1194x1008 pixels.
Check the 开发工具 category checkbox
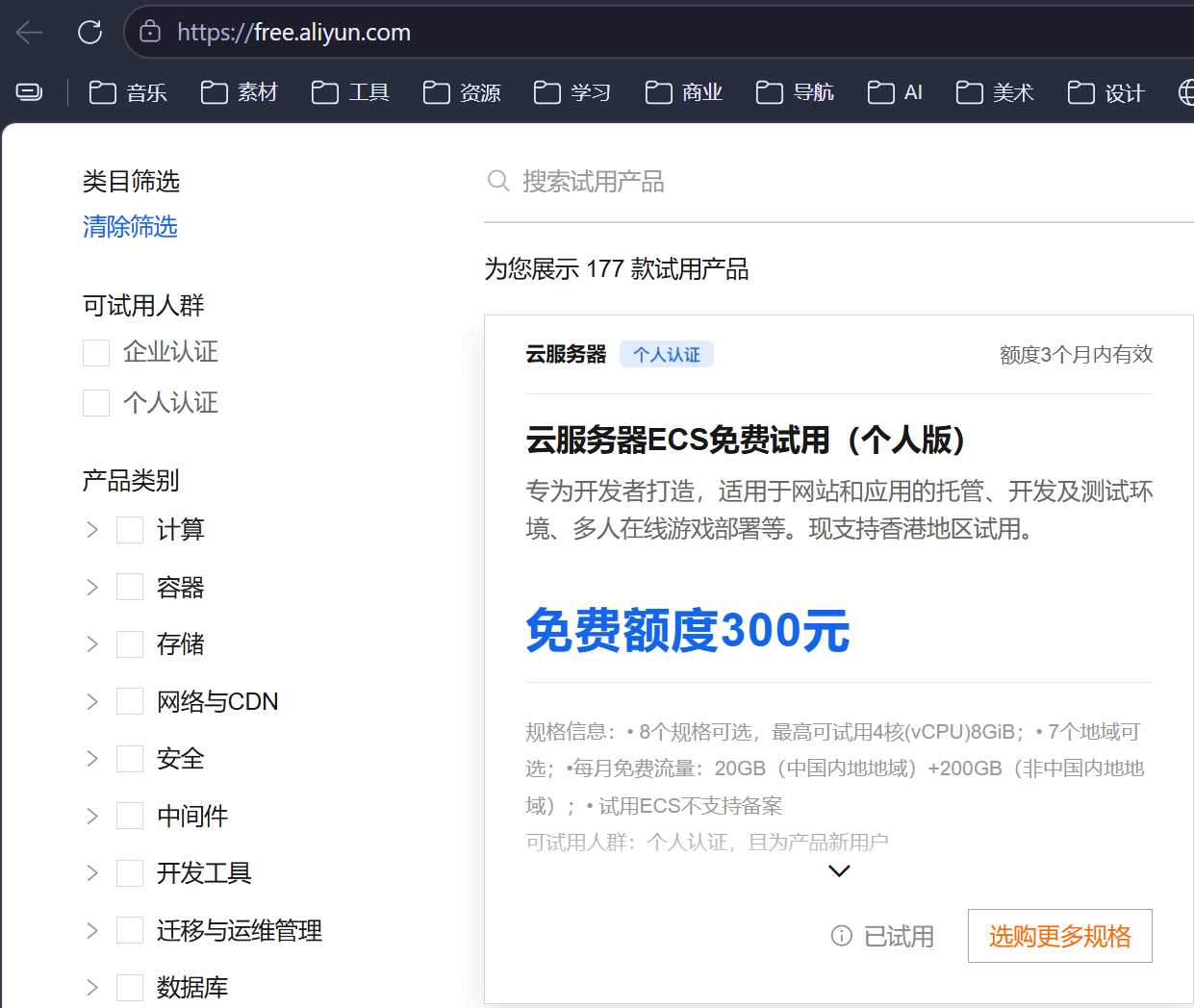coord(130,873)
